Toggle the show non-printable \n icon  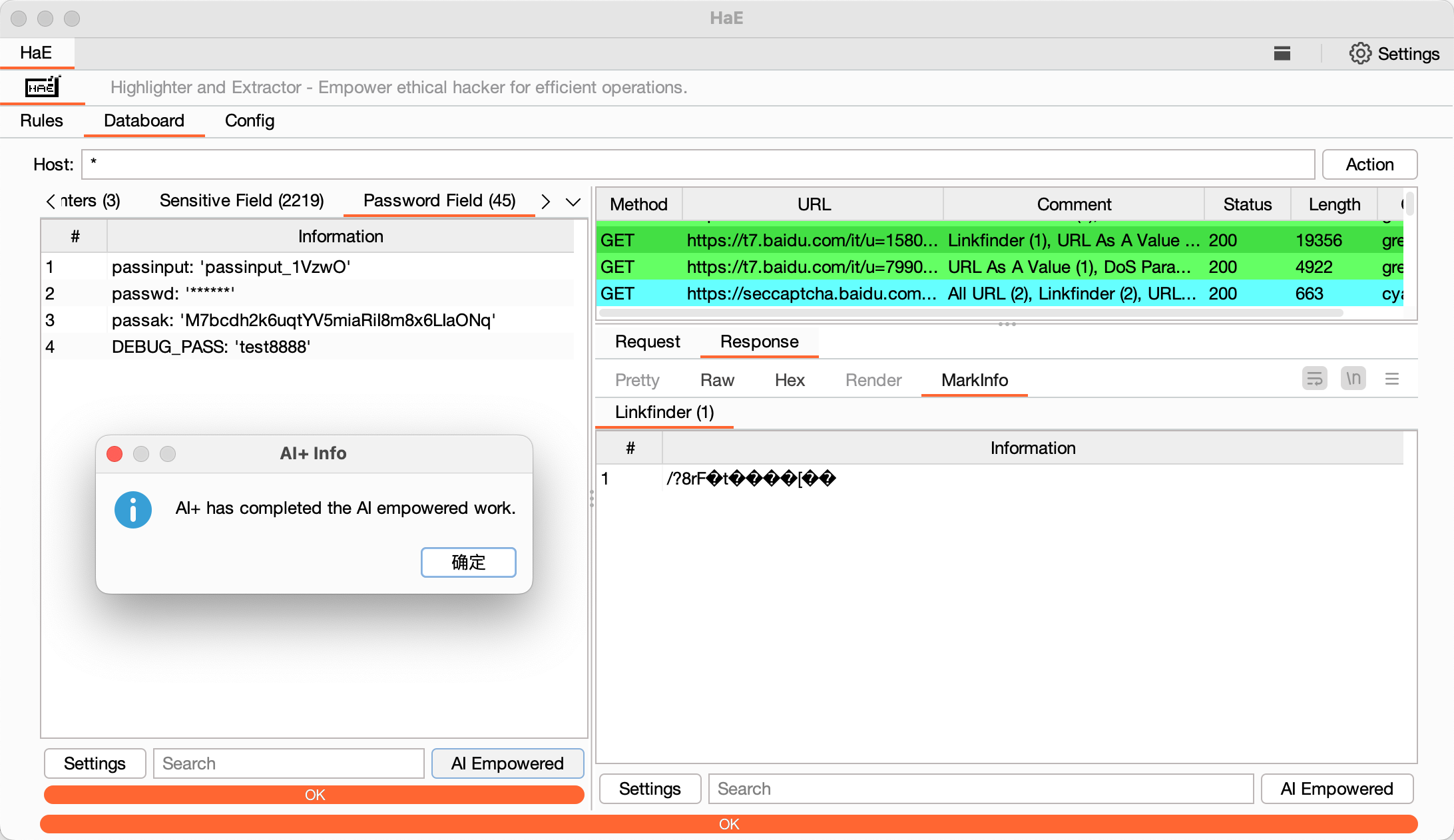(1353, 379)
